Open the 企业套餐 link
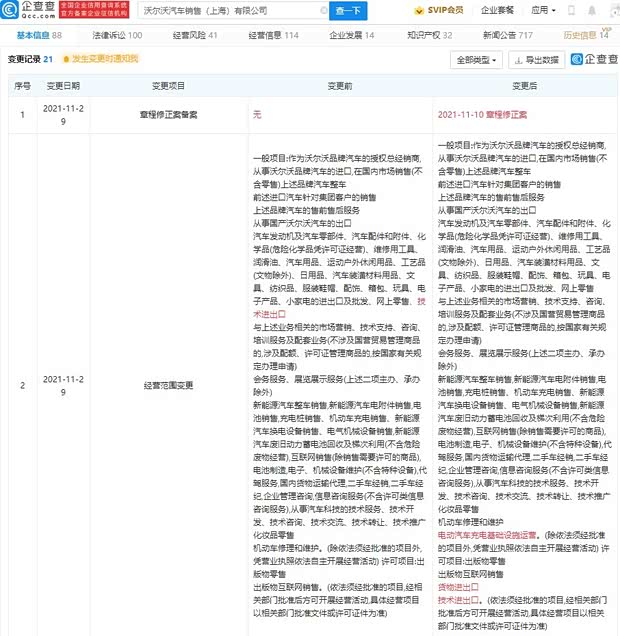 tap(497, 10)
